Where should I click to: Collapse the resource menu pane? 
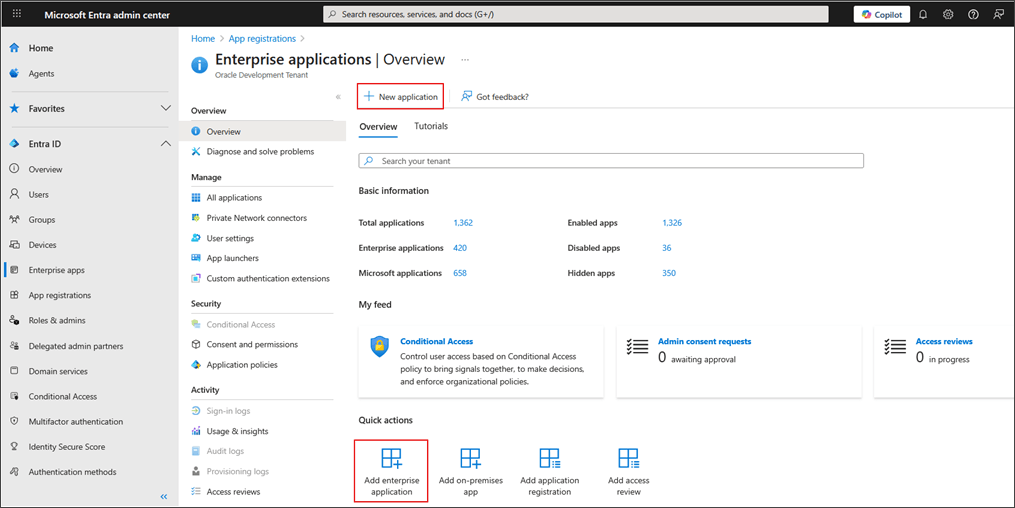click(338, 96)
